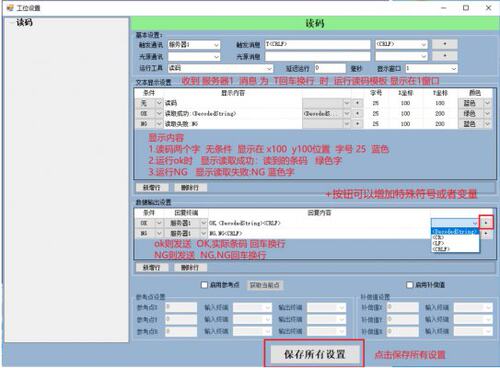Click the 回复内容 column header

tap(319, 213)
